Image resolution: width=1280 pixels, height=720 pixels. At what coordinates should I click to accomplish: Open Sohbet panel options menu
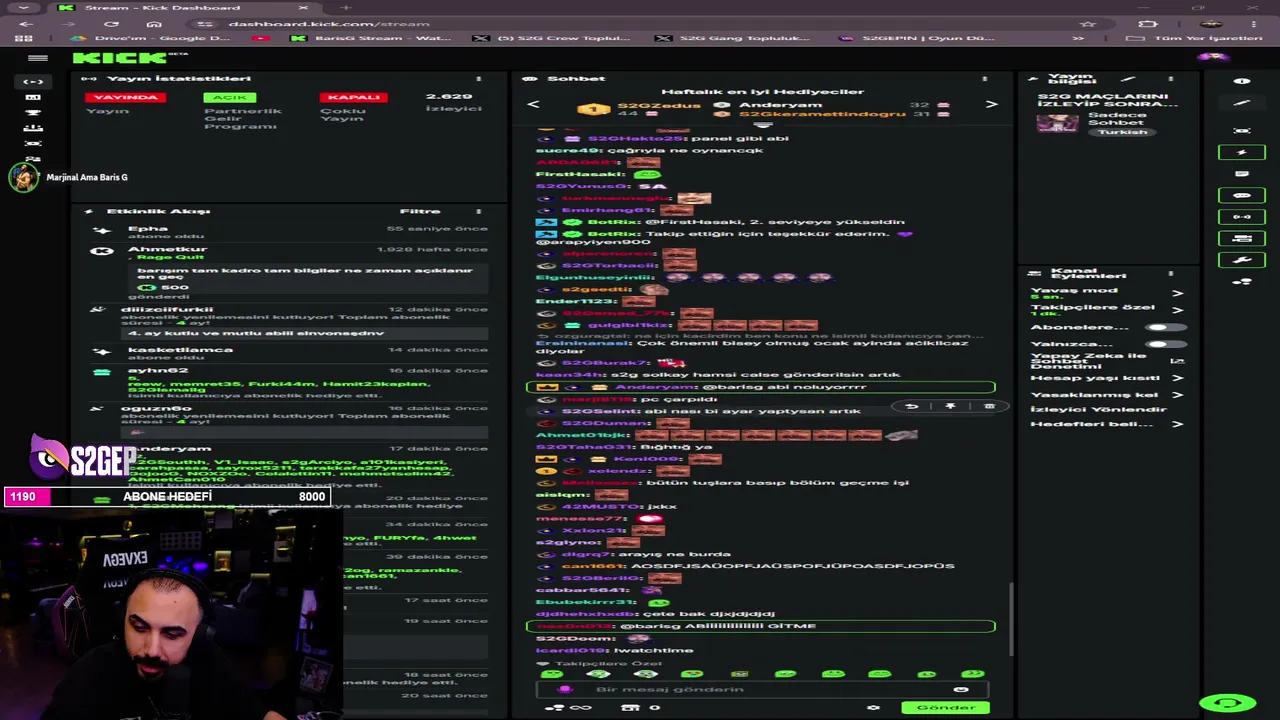(984, 79)
